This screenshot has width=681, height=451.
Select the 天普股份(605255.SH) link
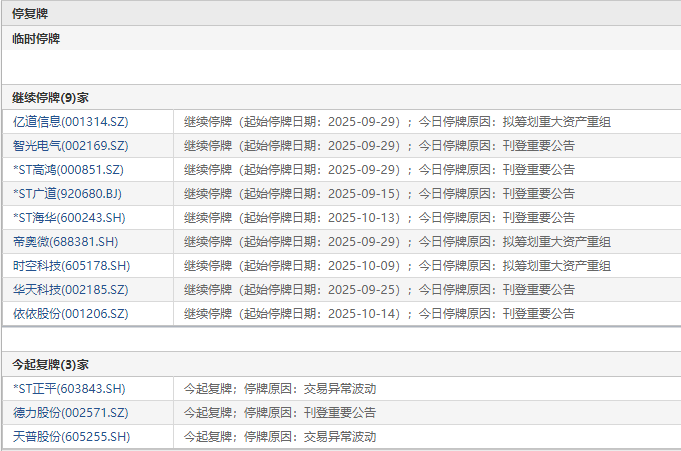72,436
